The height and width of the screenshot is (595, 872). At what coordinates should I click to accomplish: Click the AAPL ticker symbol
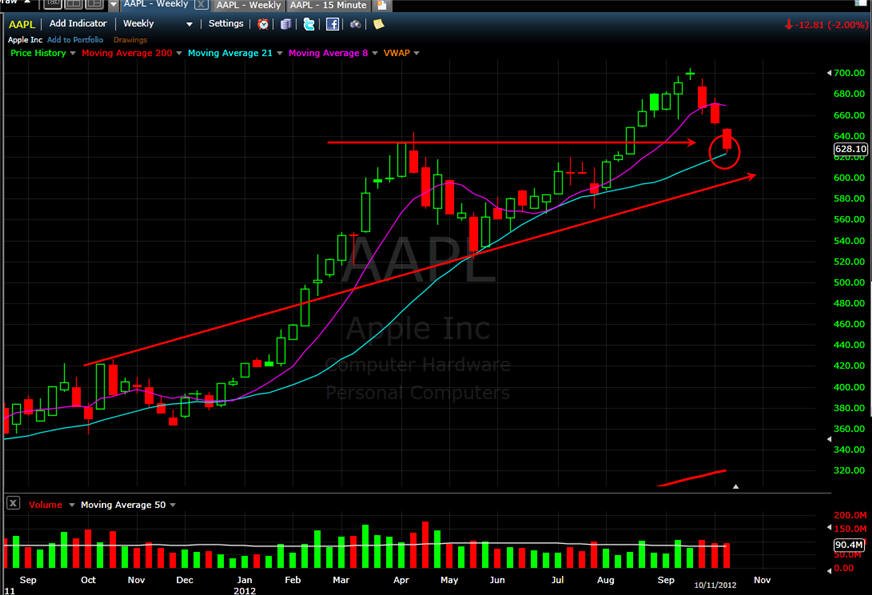coord(22,24)
